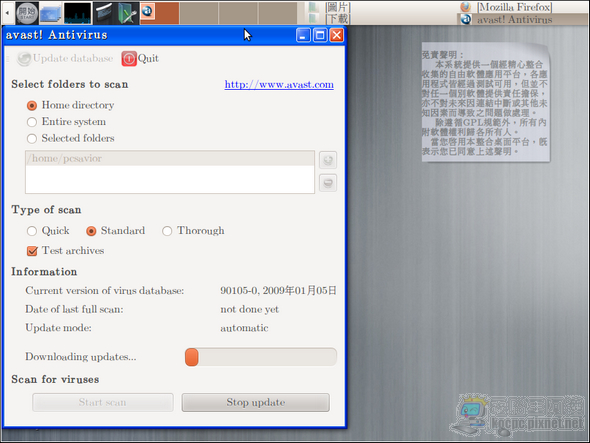The image size is (590, 443).
Task: Click the Update database toolbar icon
Action: 24,59
